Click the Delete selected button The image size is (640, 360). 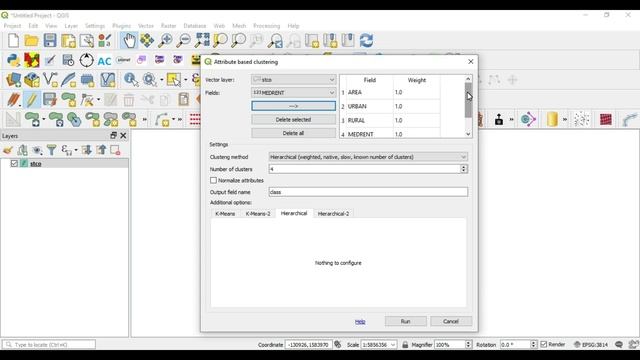point(293,120)
